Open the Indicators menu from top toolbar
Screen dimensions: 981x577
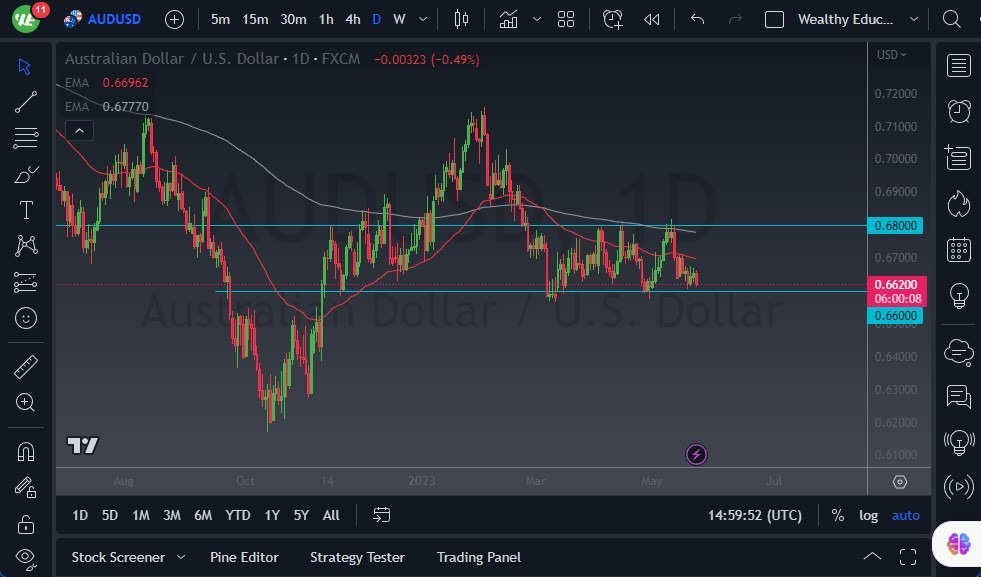point(508,19)
